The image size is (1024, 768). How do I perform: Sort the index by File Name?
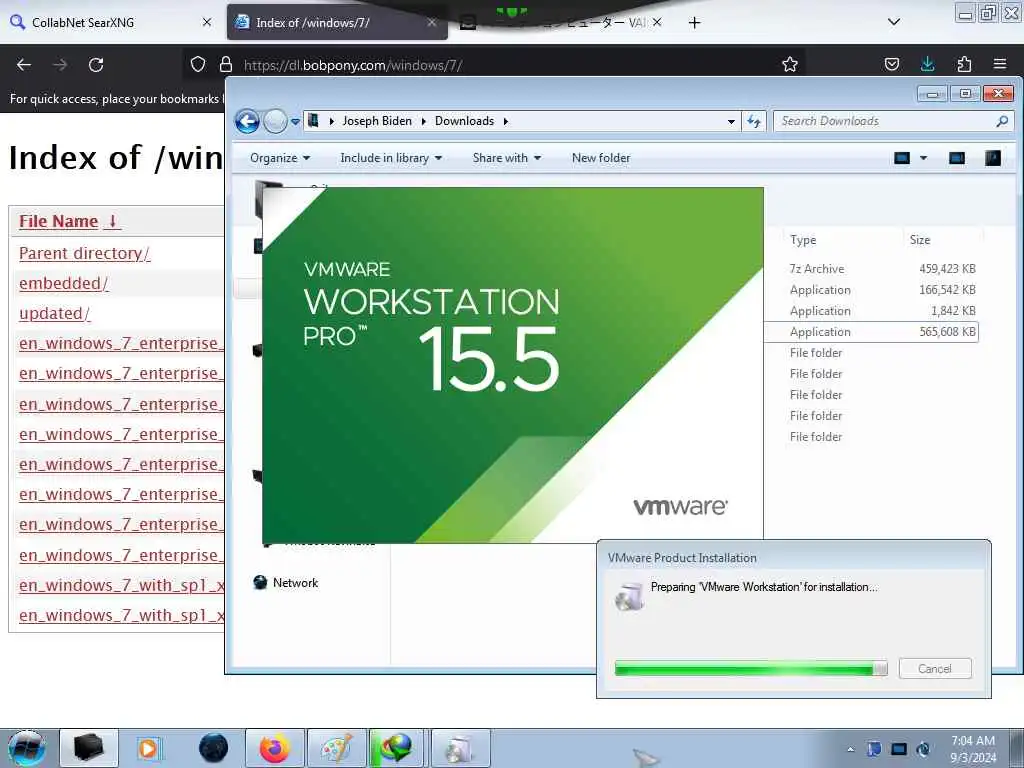pyautogui.click(x=69, y=221)
